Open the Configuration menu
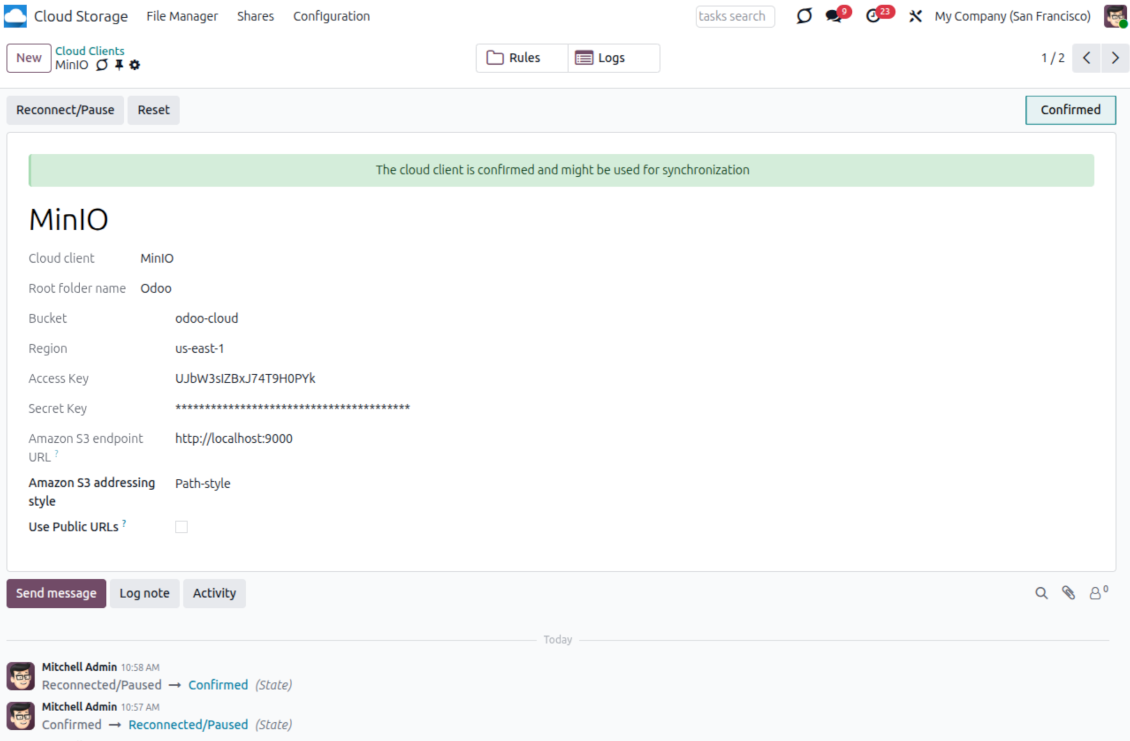This screenshot has width=1130, height=741. 332,16
